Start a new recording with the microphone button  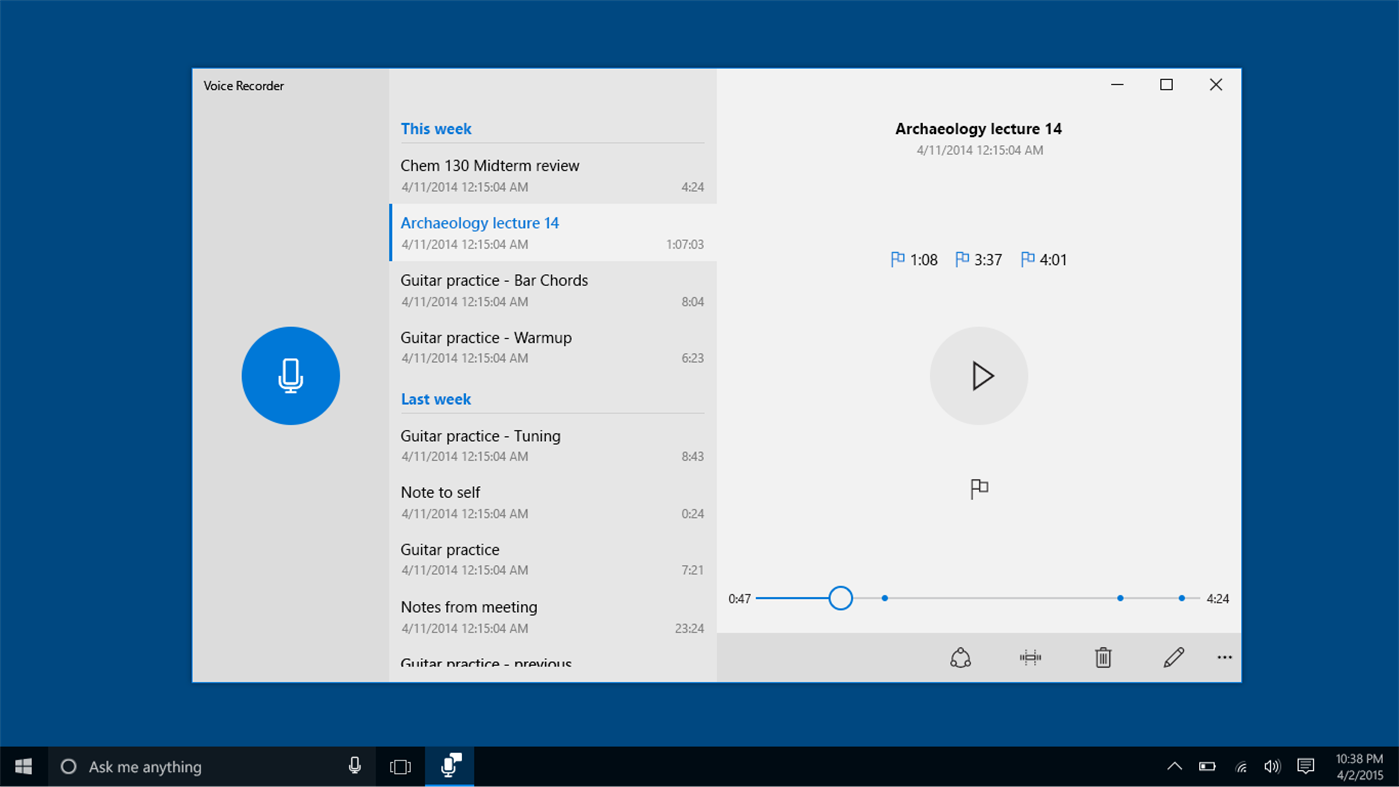290,375
